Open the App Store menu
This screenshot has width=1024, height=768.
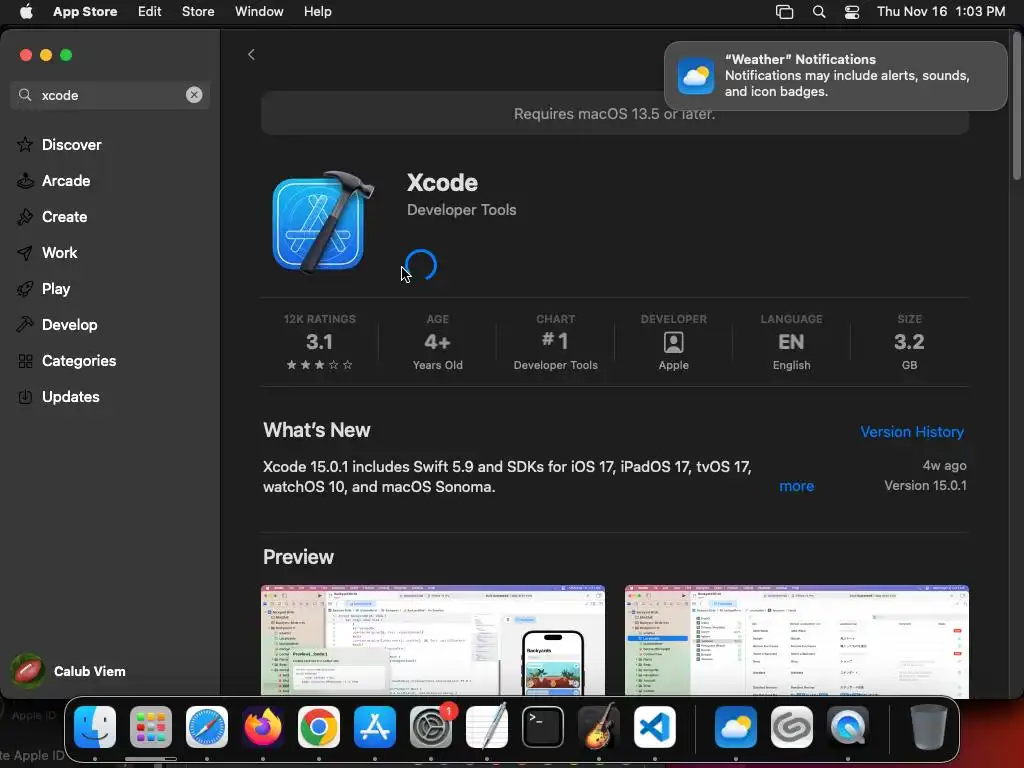[x=85, y=12]
